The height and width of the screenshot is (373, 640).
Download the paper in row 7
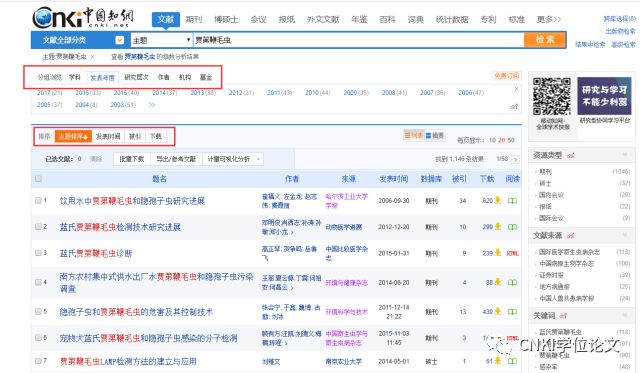coord(498,361)
